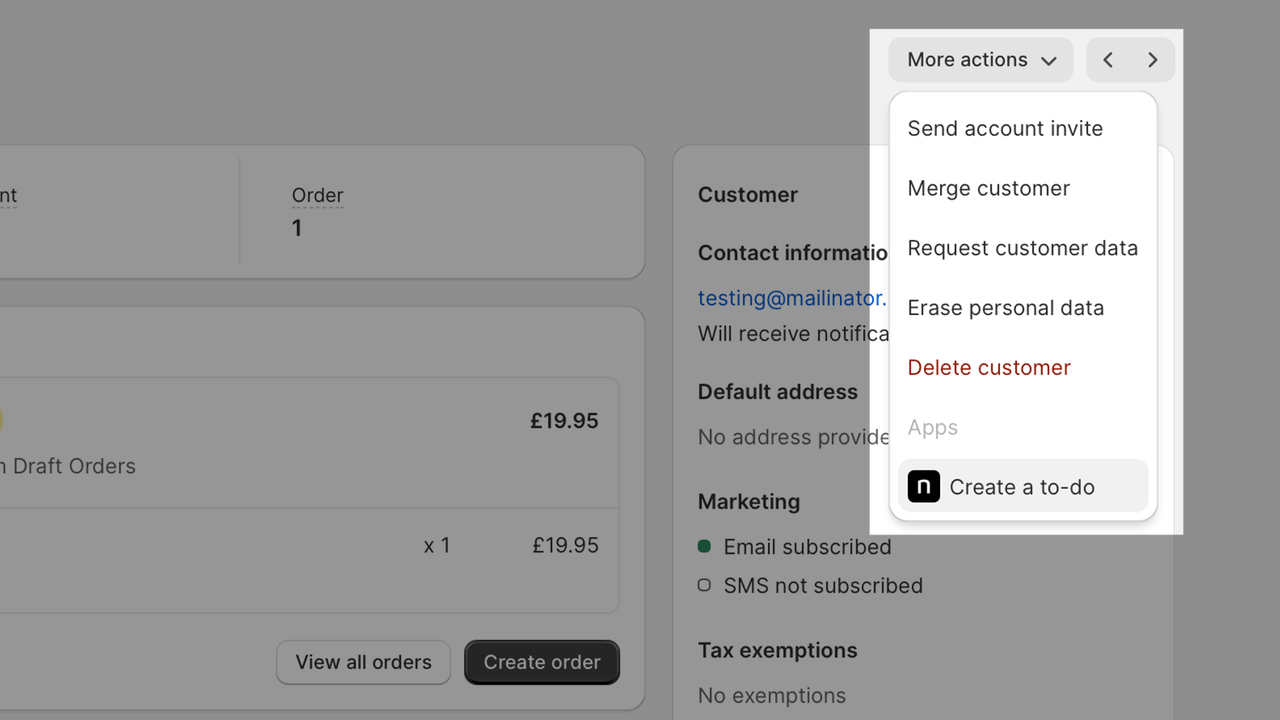Click the £19.95 order total in bold
The width and height of the screenshot is (1280, 720).
564,421
